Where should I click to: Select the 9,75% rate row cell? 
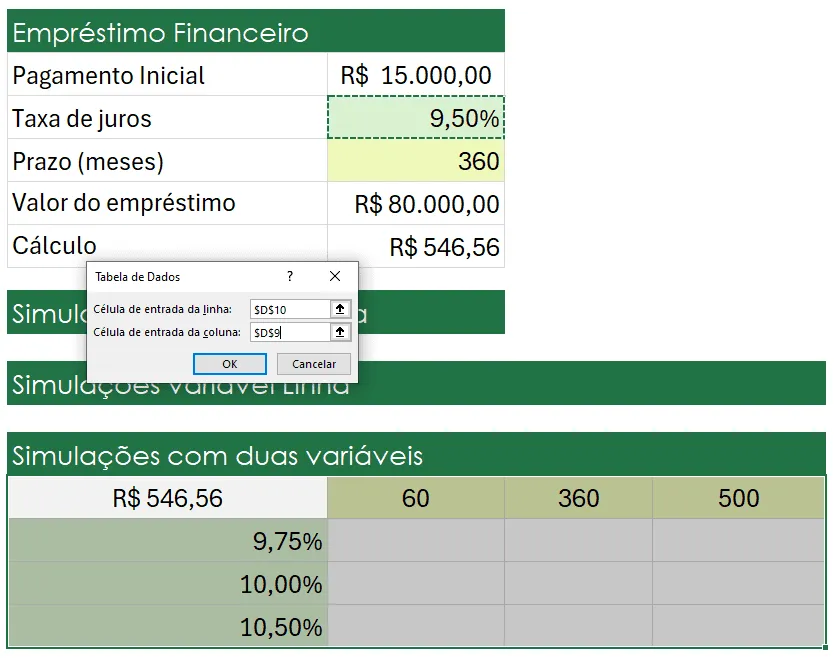coord(168,541)
